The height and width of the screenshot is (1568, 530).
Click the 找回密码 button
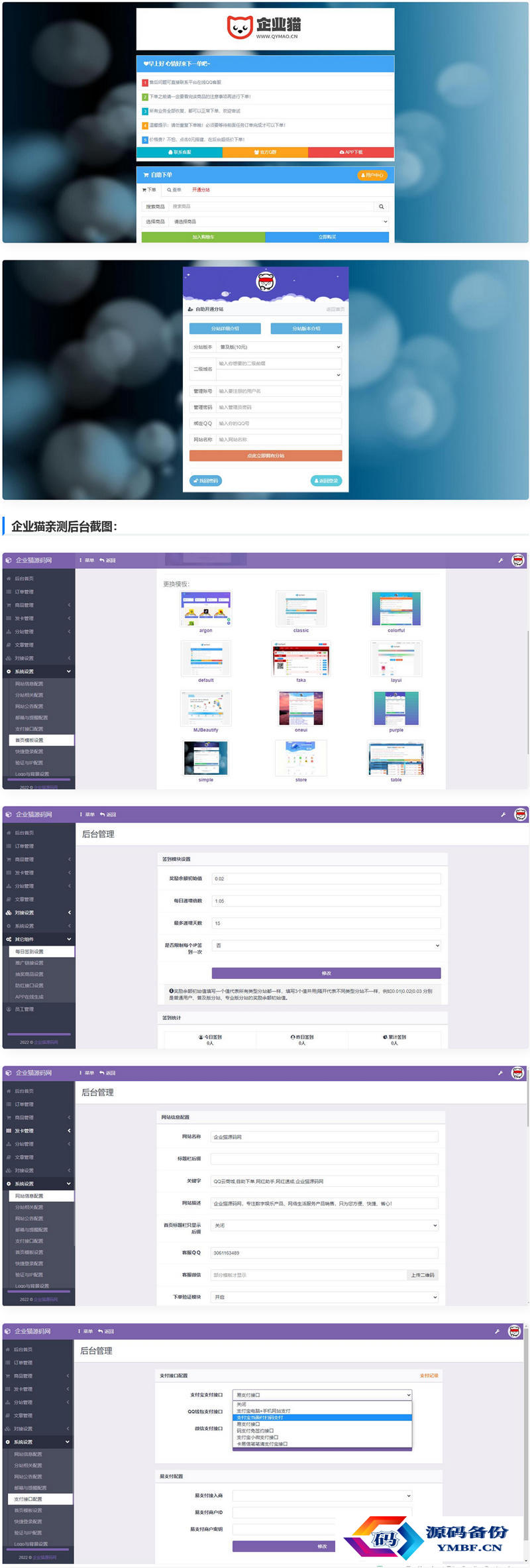point(205,480)
